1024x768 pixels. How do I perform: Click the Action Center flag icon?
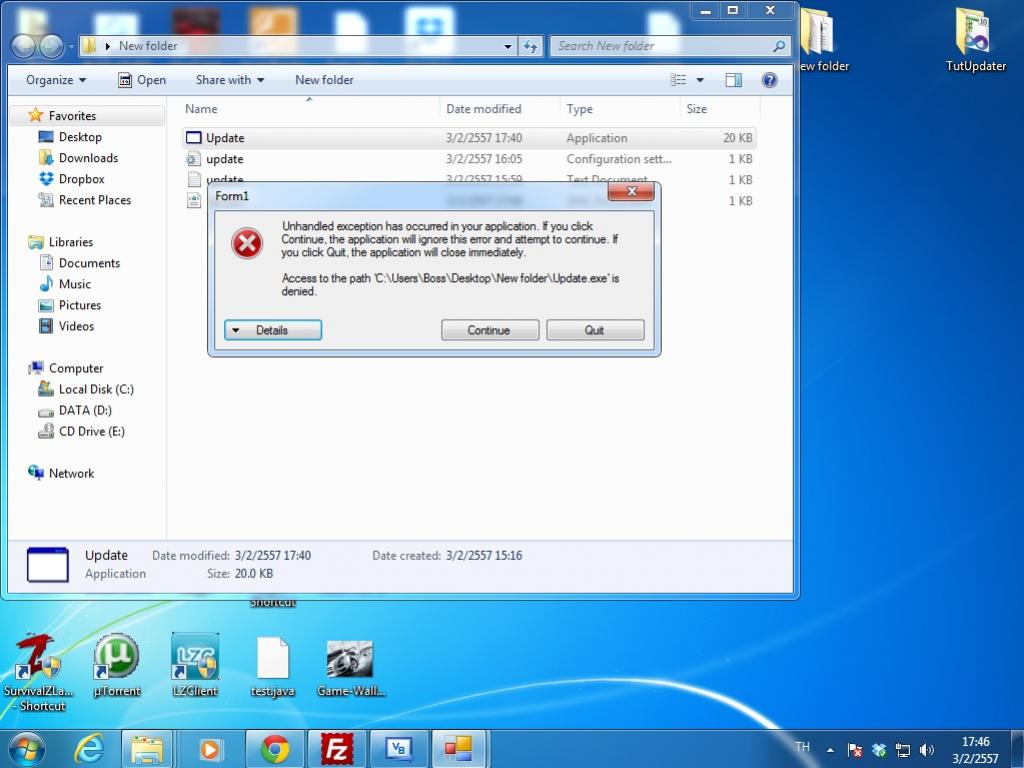pos(854,750)
